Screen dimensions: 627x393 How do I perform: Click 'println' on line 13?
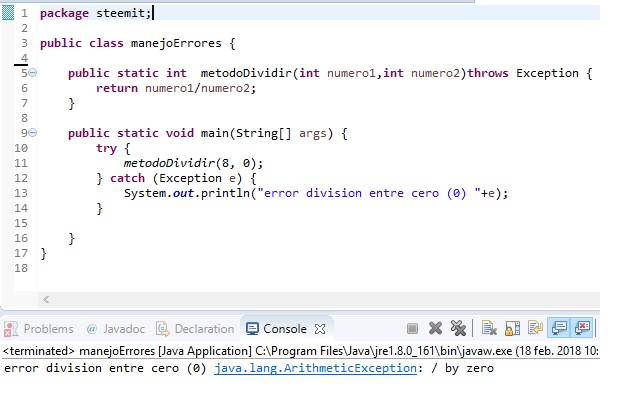tap(225, 194)
